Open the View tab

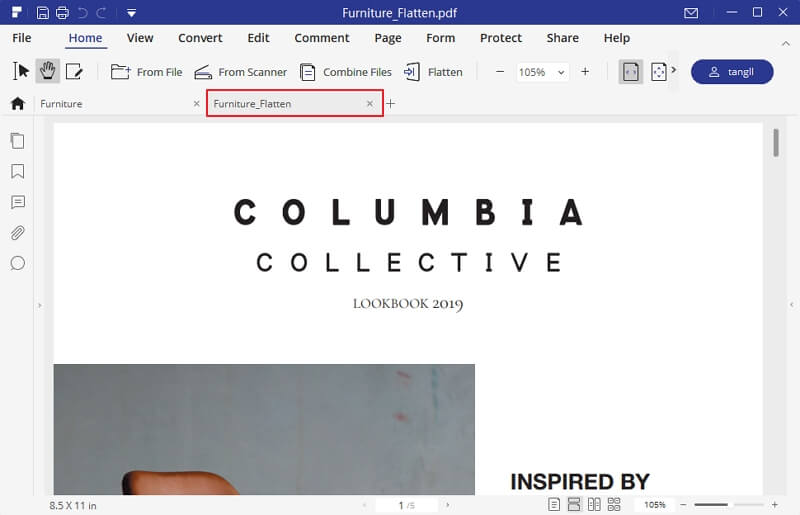(140, 38)
